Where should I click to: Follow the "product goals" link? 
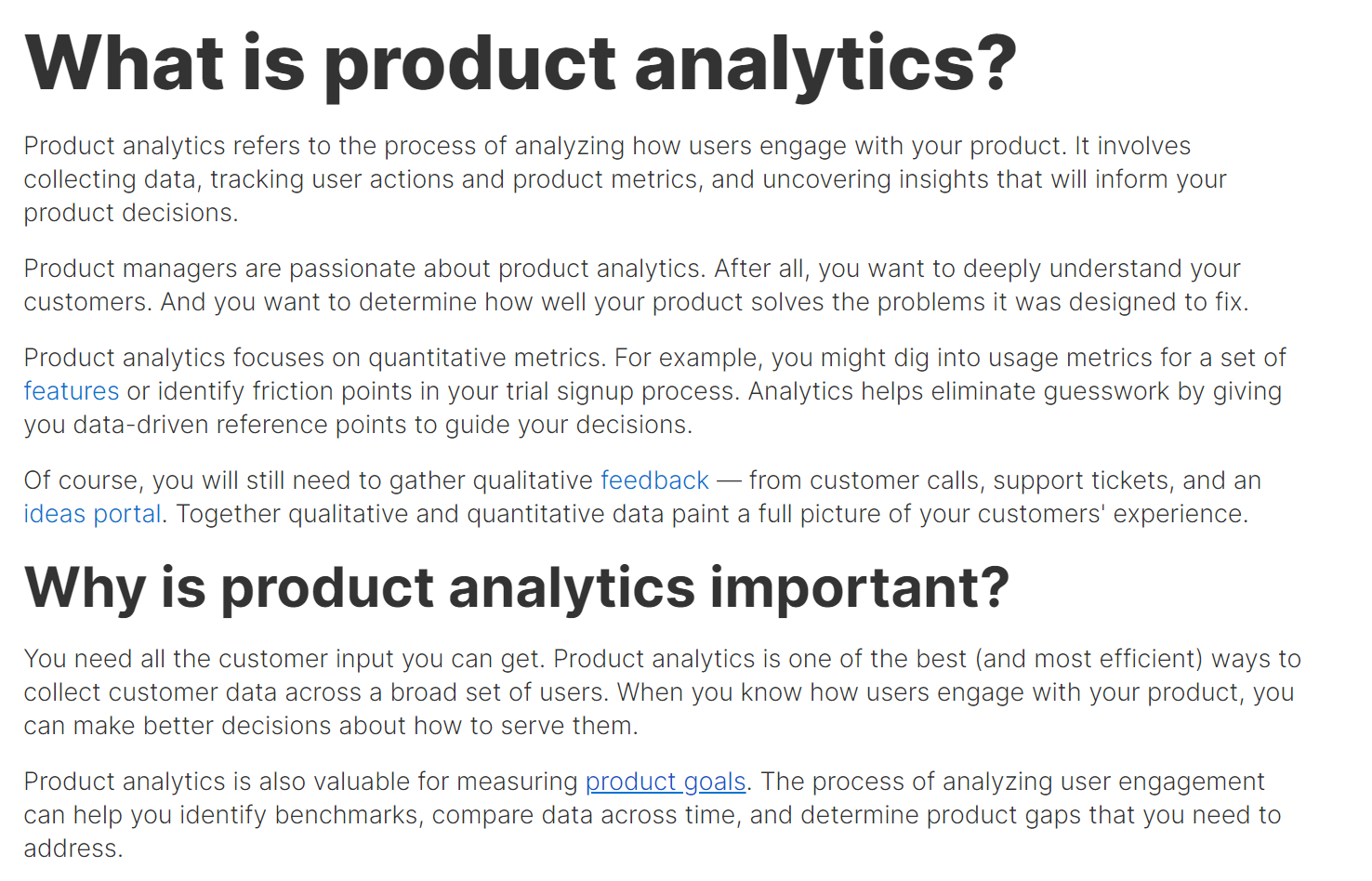point(666,782)
